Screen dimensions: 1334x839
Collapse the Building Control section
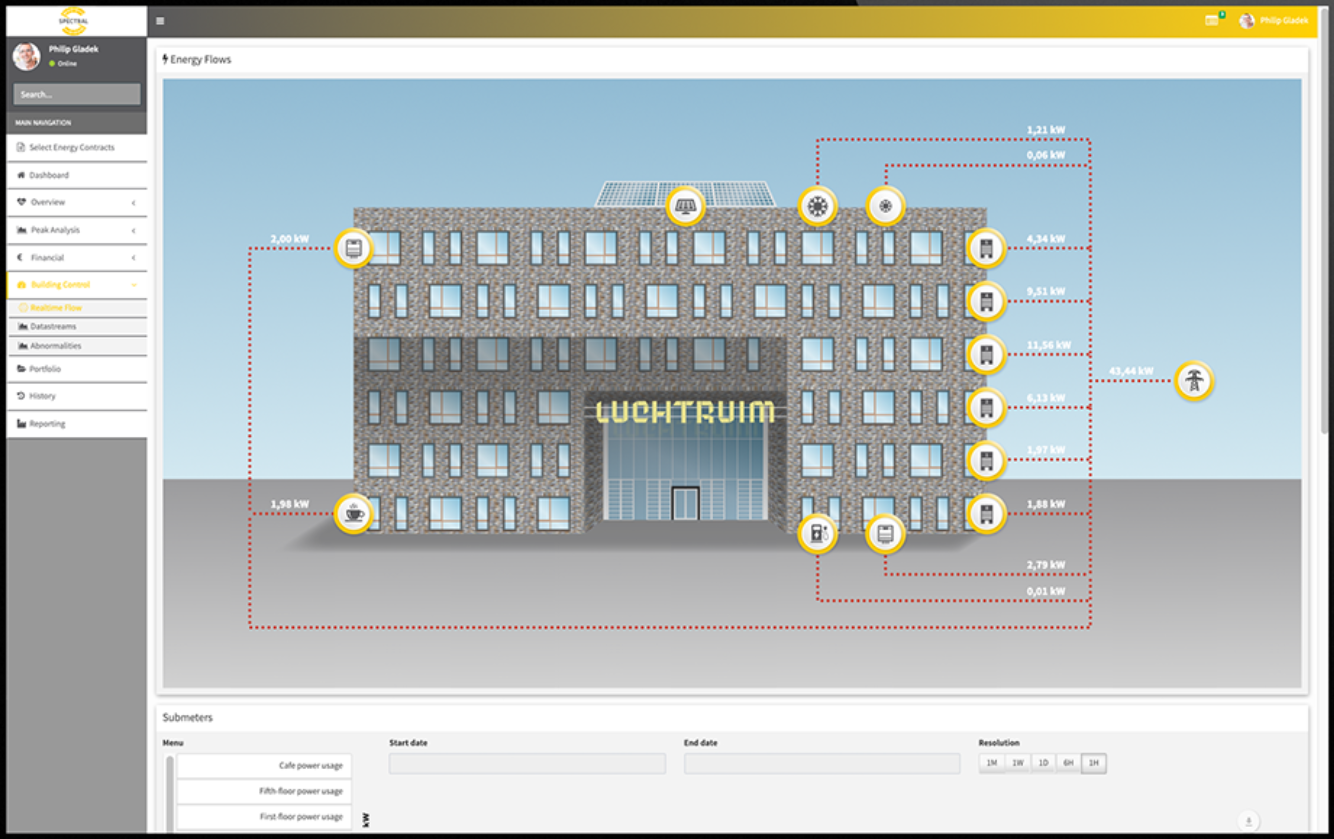pyautogui.click(x=77, y=284)
